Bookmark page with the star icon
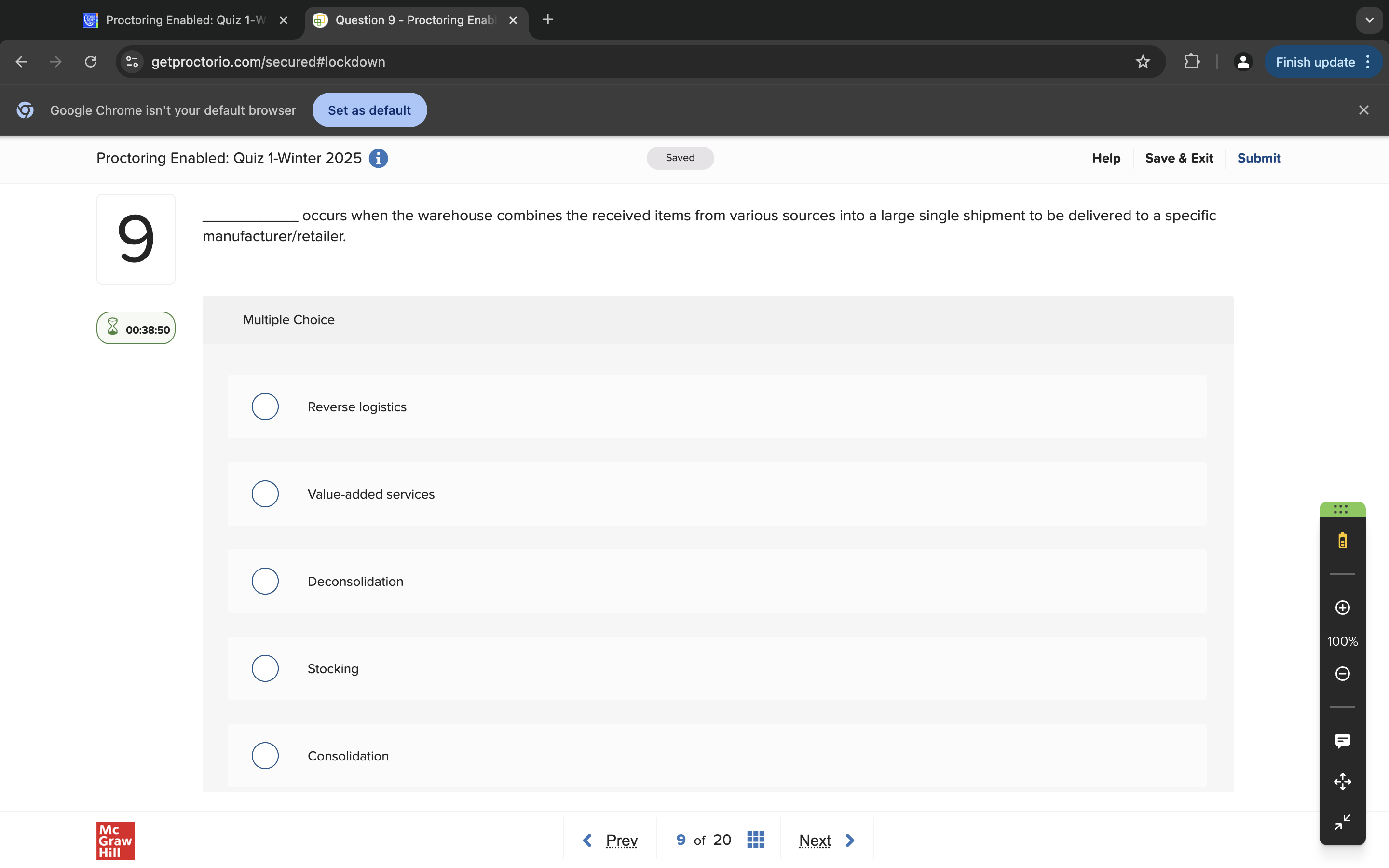Screen dimensions: 1389x868 (x=1142, y=62)
